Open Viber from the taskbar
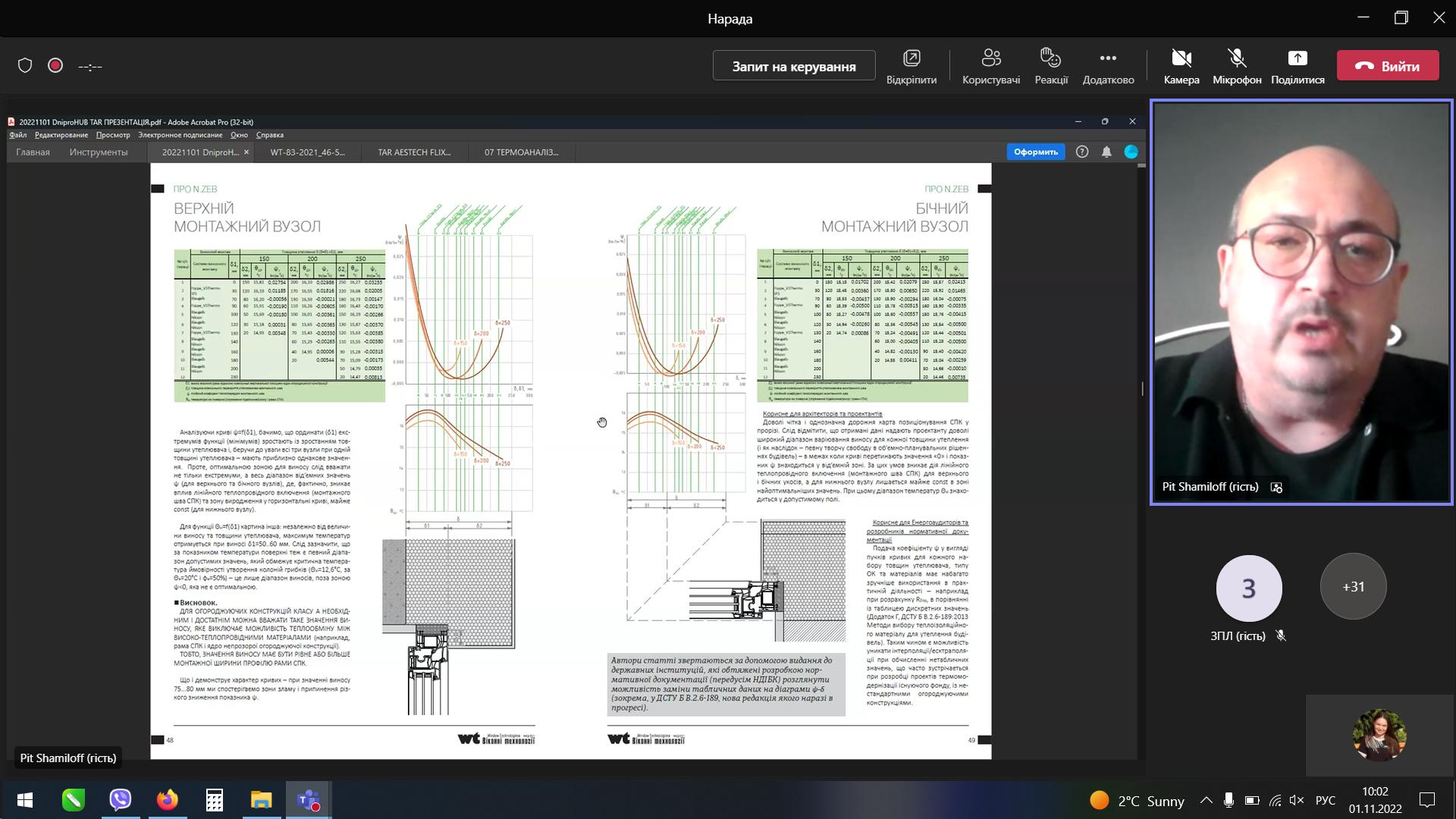The height and width of the screenshot is (819, 1456). (x=120, y=800)
